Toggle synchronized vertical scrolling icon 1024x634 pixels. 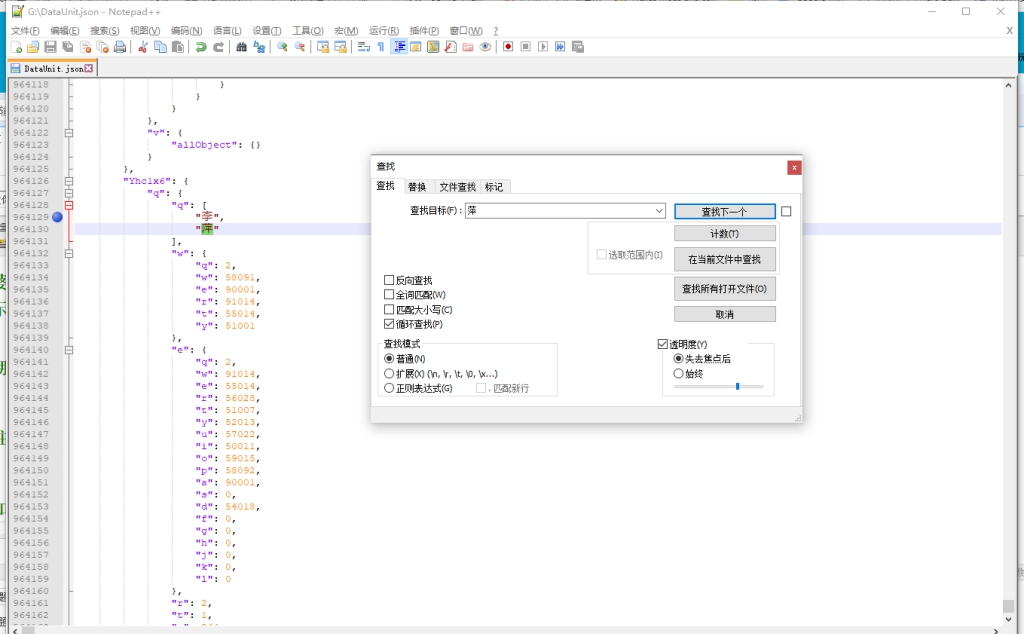[323, 47]
